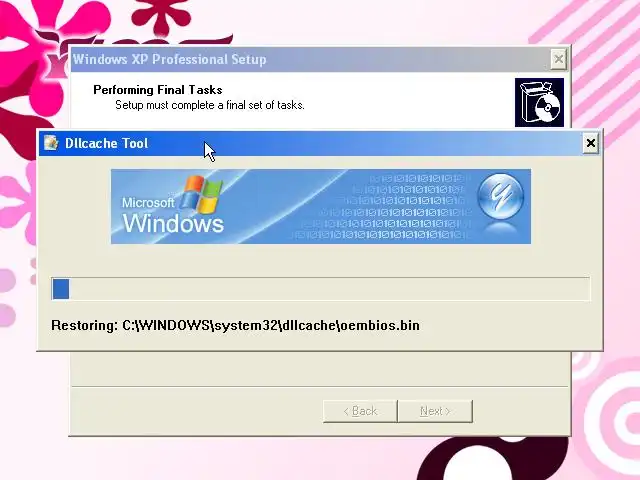The height and width of the screenshot is (480, 640).
Task: Click the Windows flag logo in banner
Action: click(x=202, y=195)
